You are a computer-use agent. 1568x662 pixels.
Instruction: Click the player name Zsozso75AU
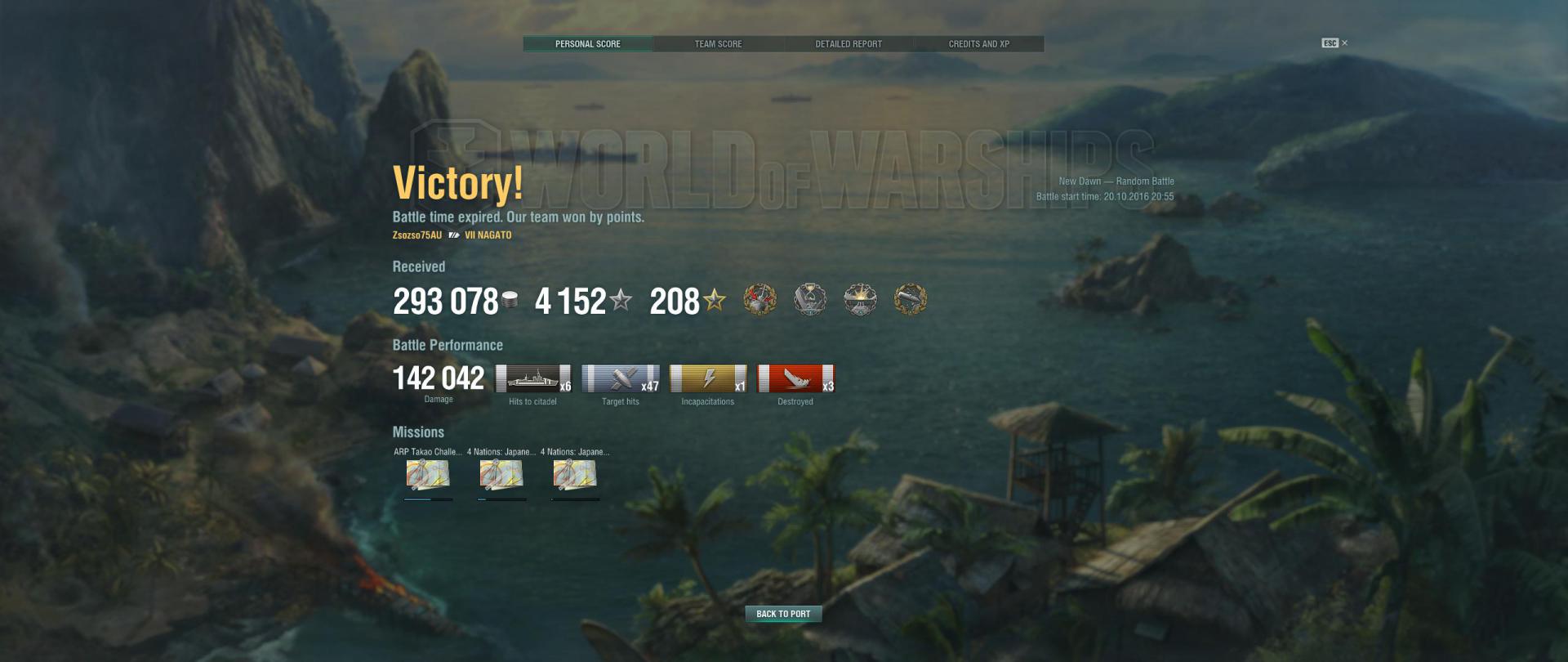416,235
